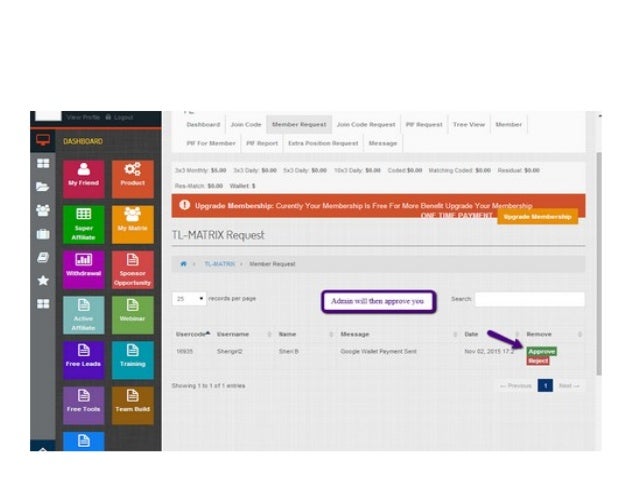Open the Training tile

point(133,360)
